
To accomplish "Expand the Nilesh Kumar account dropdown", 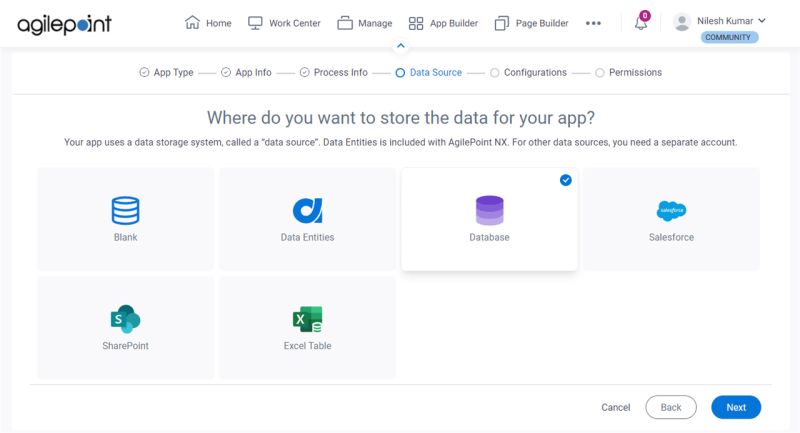I will coord(762,20).
